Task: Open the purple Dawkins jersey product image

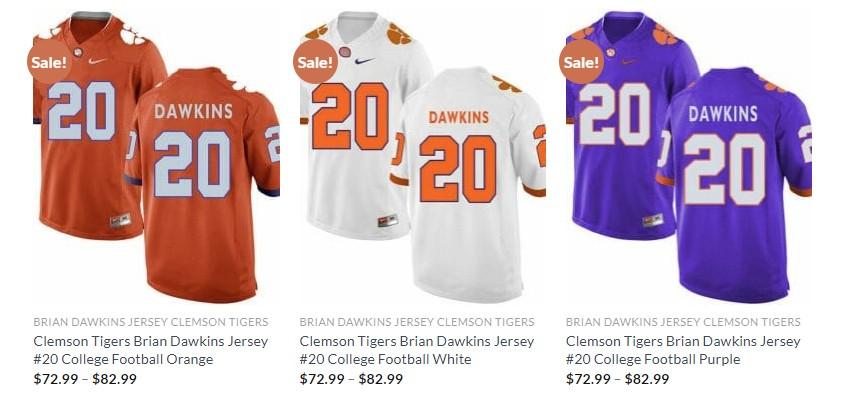Action: pos(689,157)
